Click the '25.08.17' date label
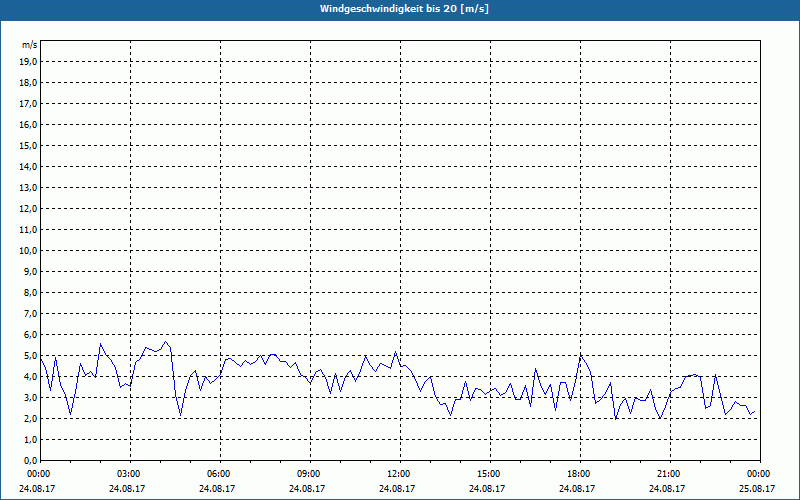The height and width of the screenshot is (500, 800). pyautogui.click(x=757, y=488)
